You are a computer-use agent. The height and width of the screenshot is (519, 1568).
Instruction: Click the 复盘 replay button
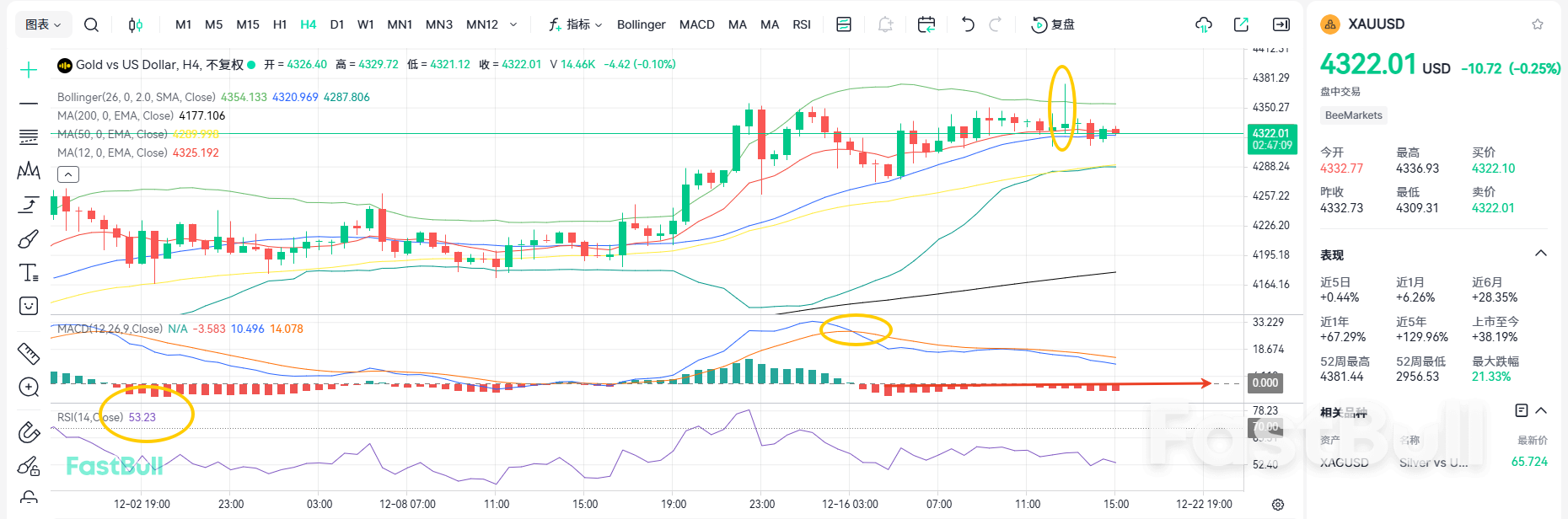coord(1054,24)
